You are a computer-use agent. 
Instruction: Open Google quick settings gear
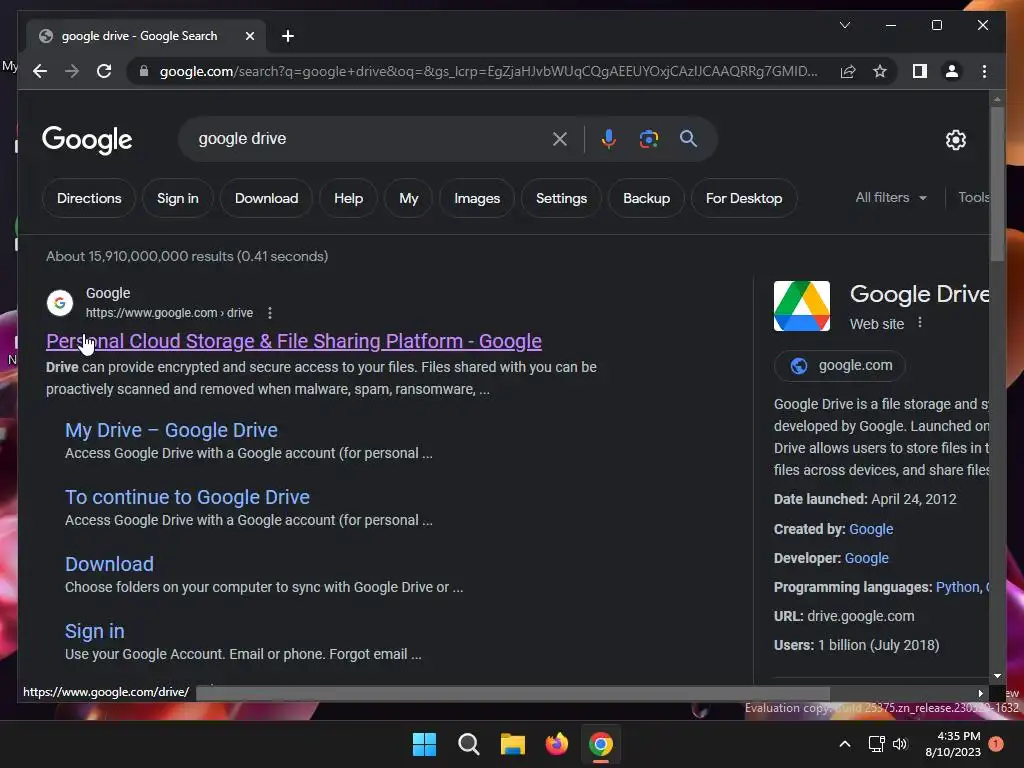955,139
